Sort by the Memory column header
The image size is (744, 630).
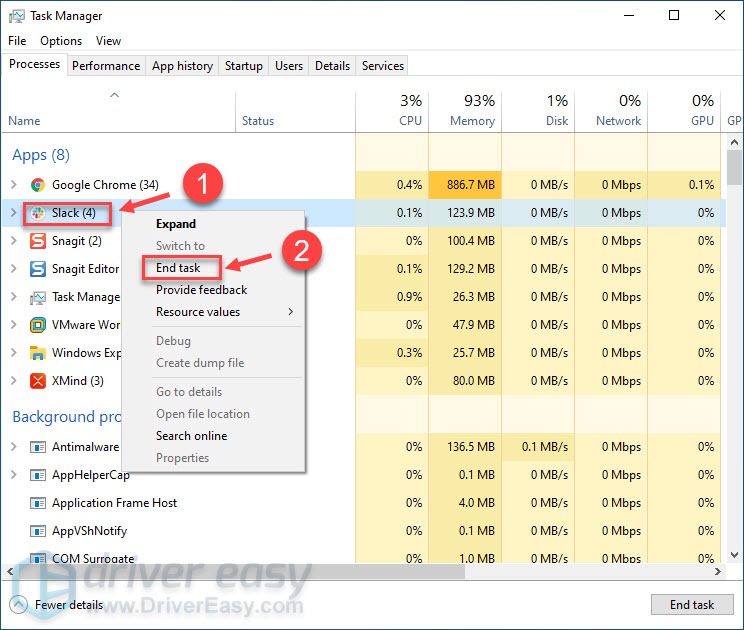click(x=465, y=111)
